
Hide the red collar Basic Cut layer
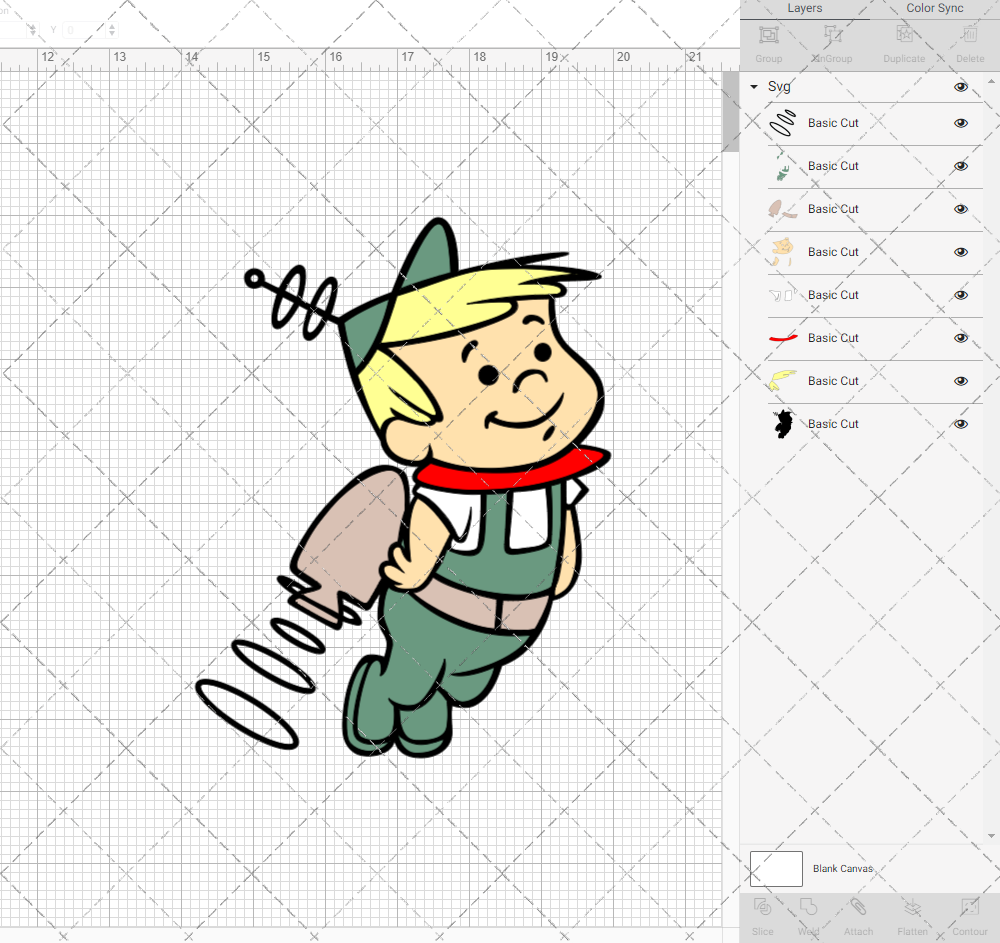click(x=960, y=338)
